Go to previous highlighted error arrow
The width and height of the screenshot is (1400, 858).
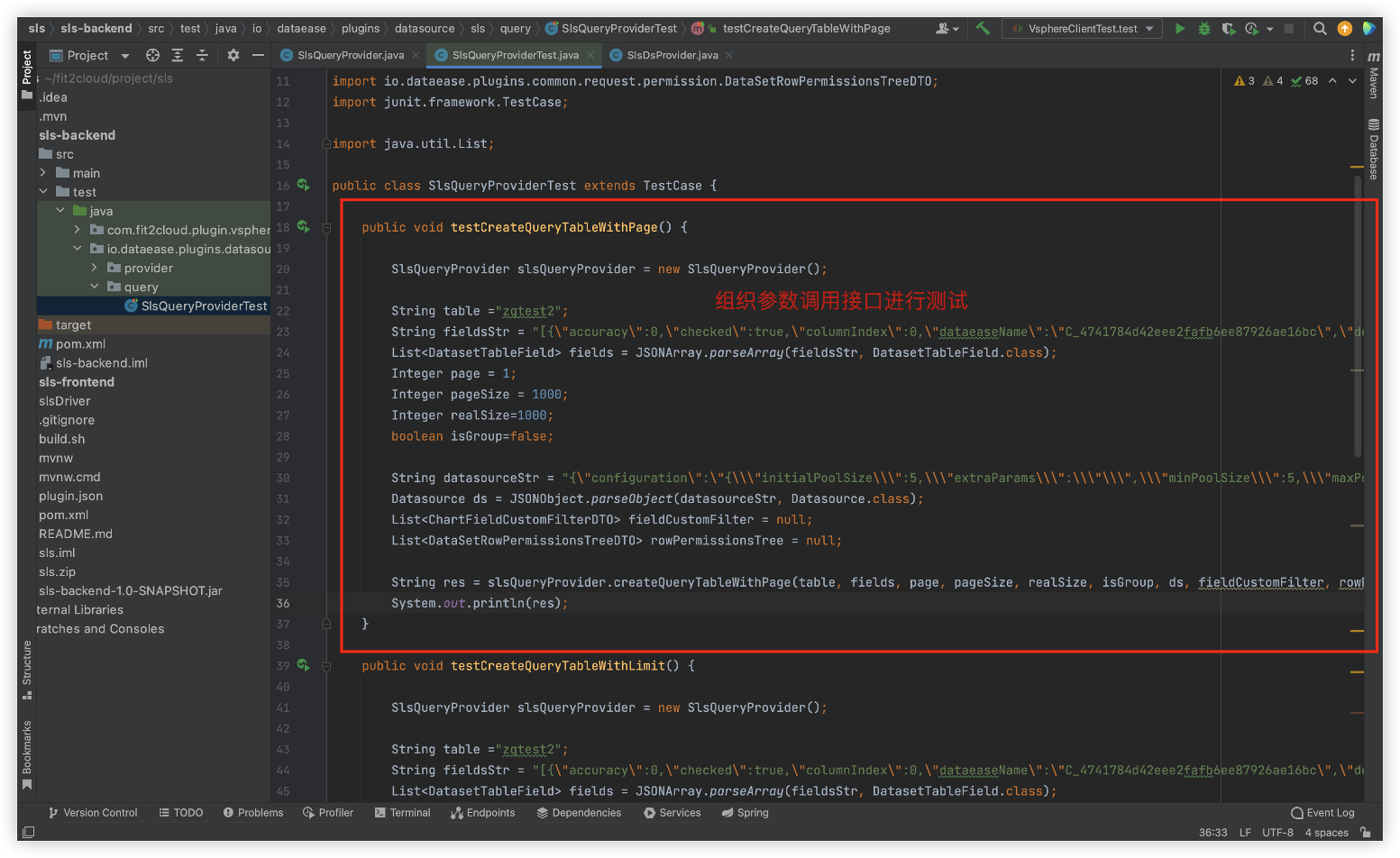pos(1332,81)
